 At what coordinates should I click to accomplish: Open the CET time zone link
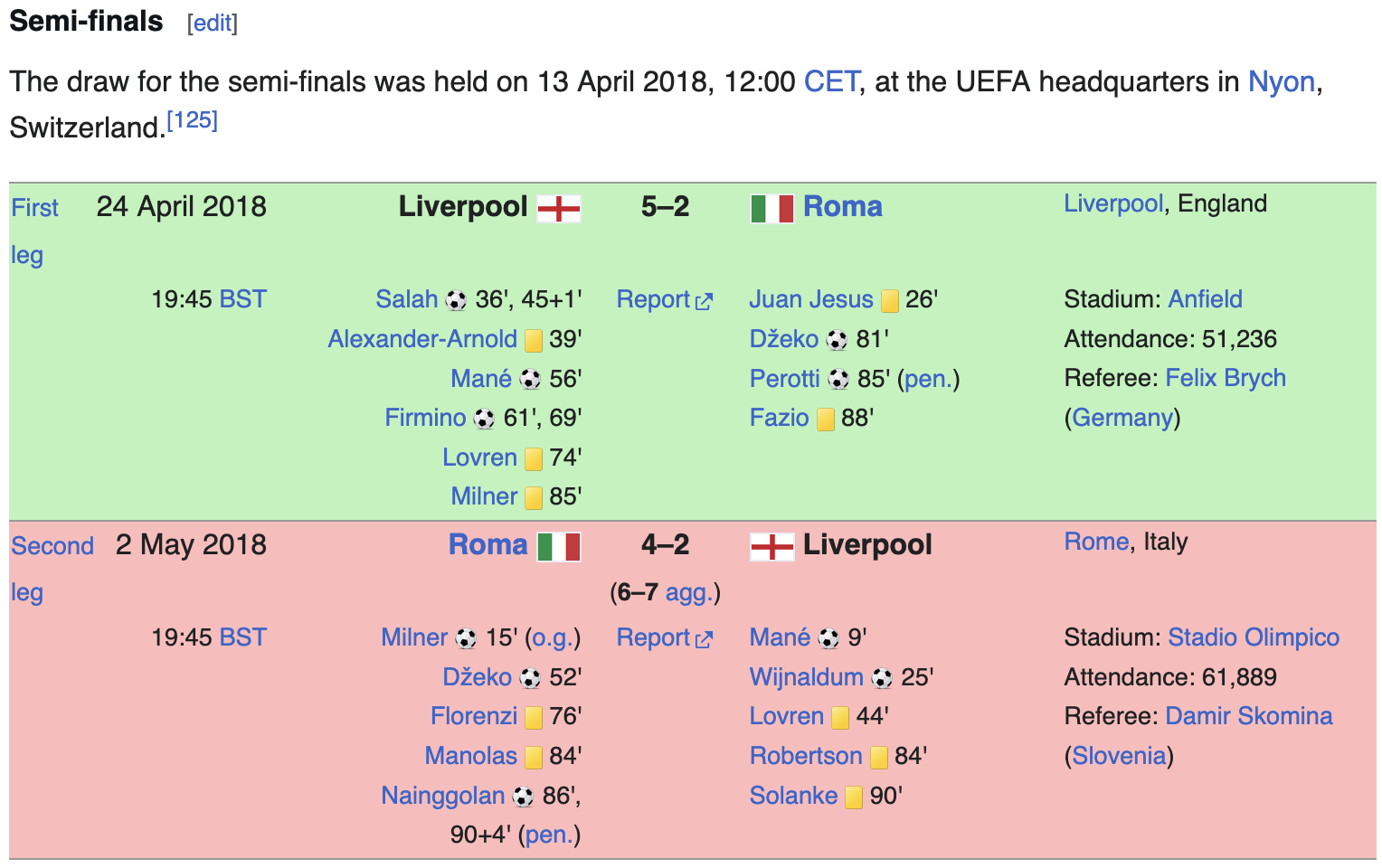coord(832,81)
